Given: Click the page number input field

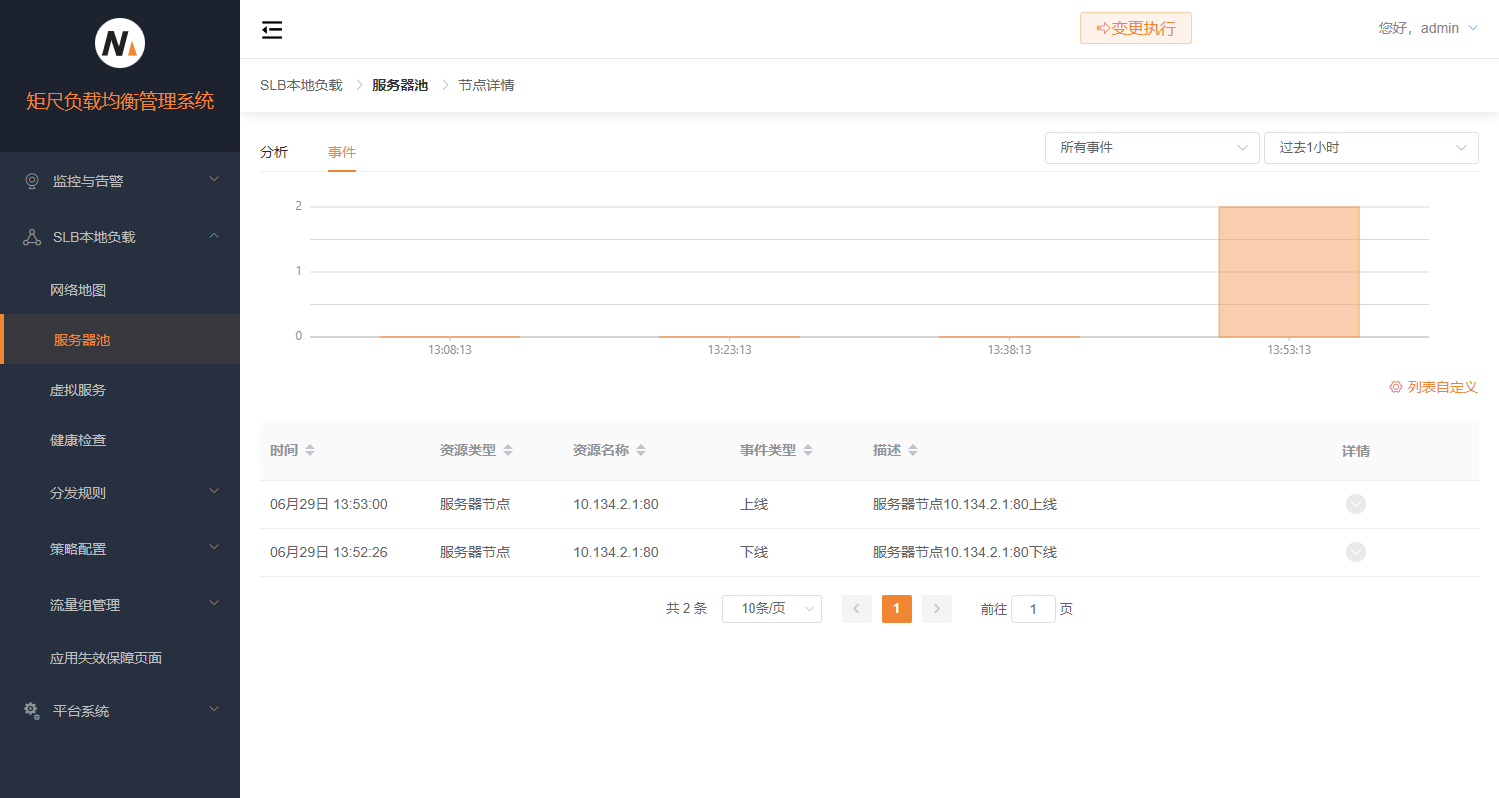Looking at the screenshot, I should (x=1033, y=609).
